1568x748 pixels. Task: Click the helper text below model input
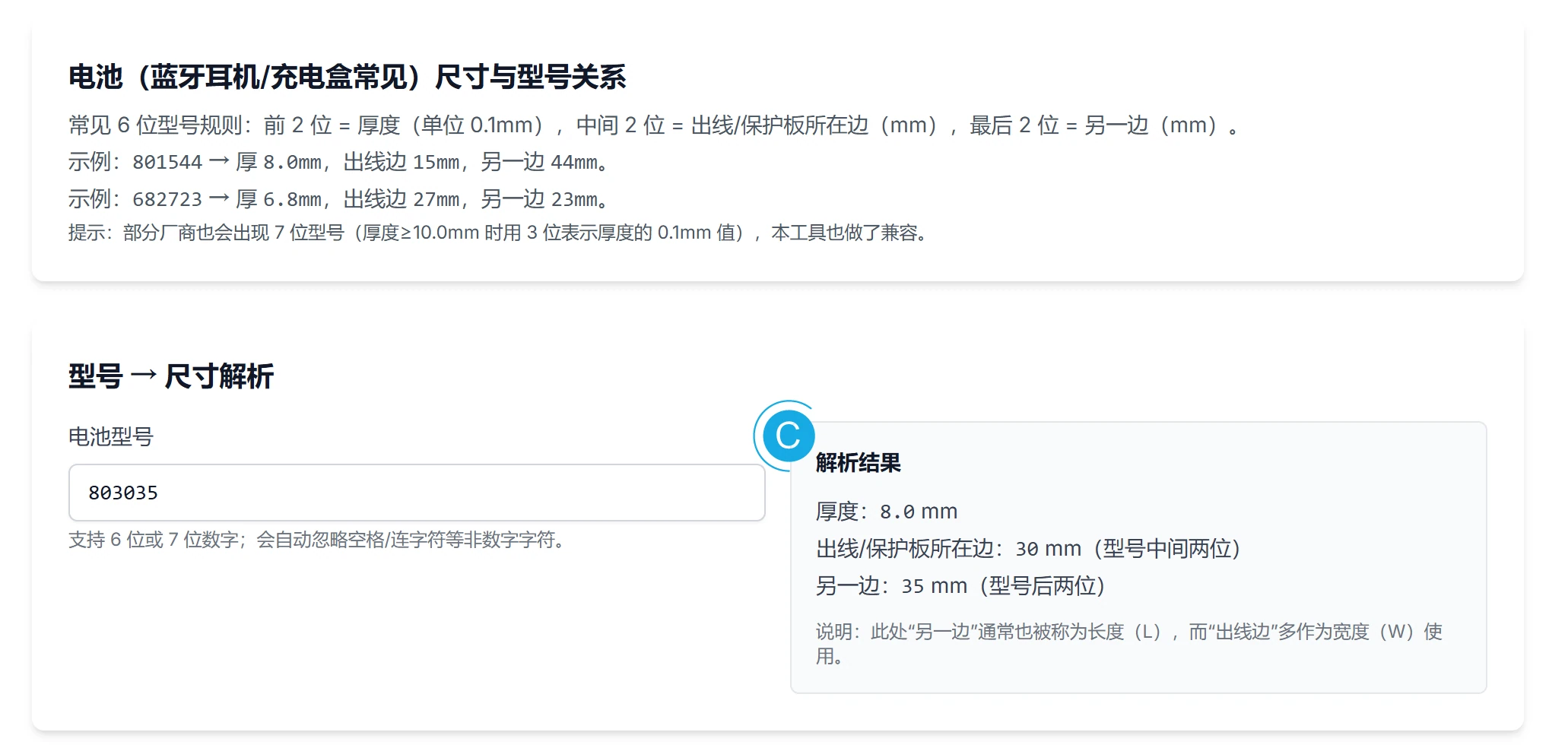click(x=318, y=540)
